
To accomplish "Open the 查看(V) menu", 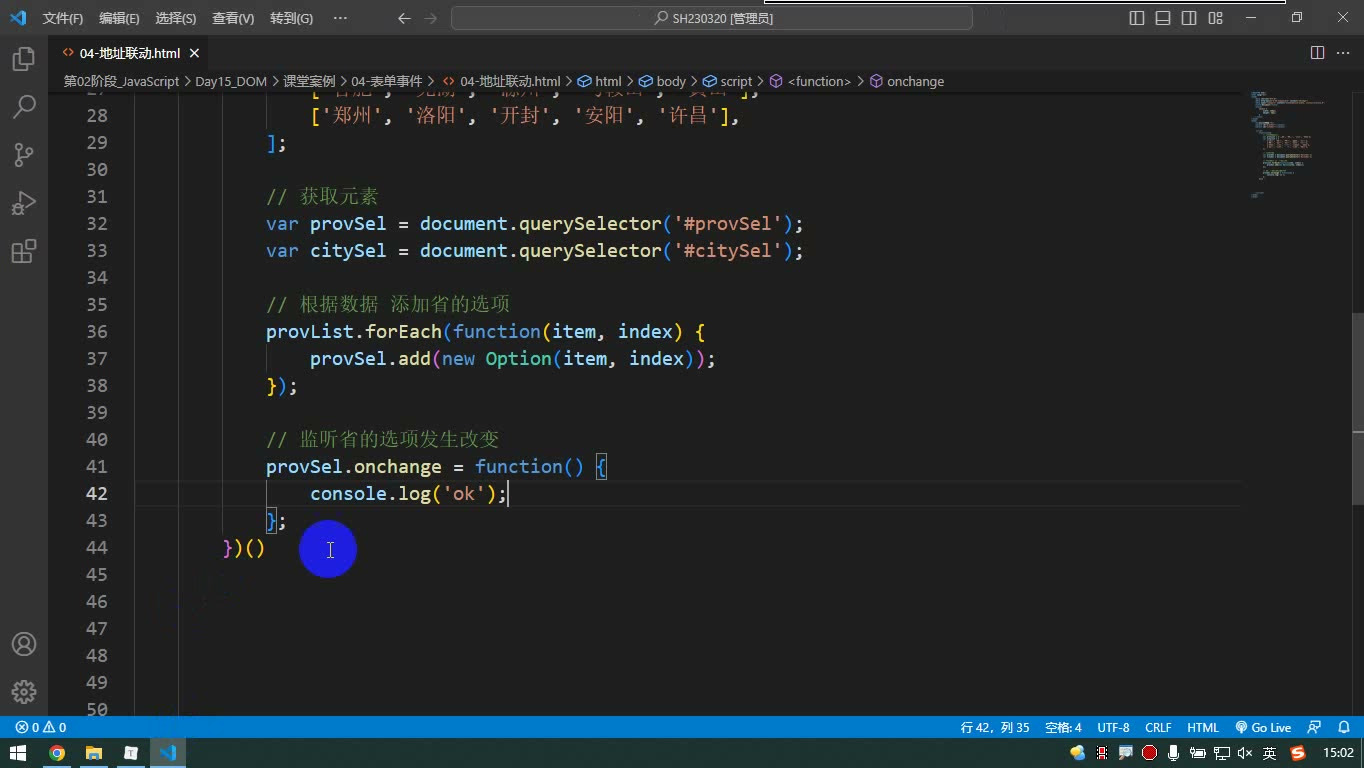I will click(233, 18).
